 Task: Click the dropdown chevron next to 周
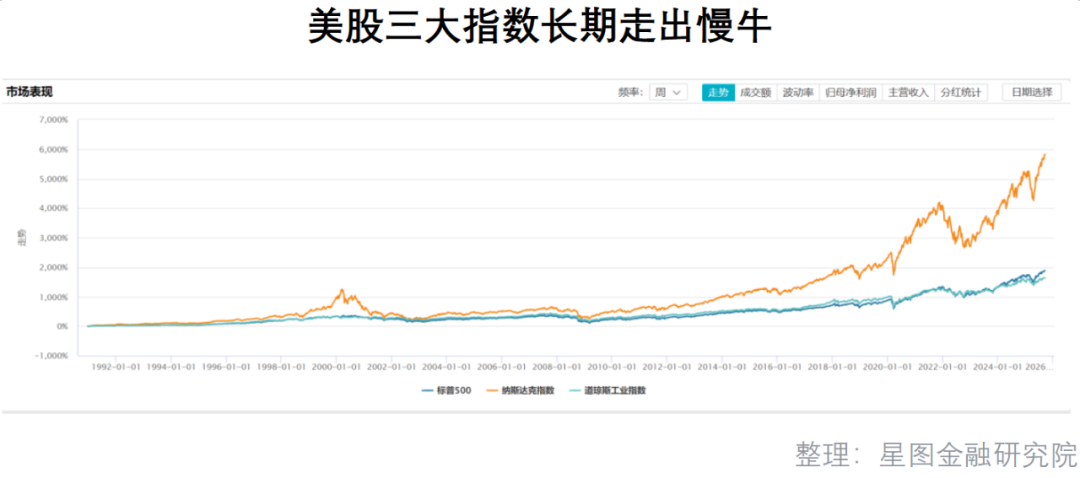(x=677, y=92)
